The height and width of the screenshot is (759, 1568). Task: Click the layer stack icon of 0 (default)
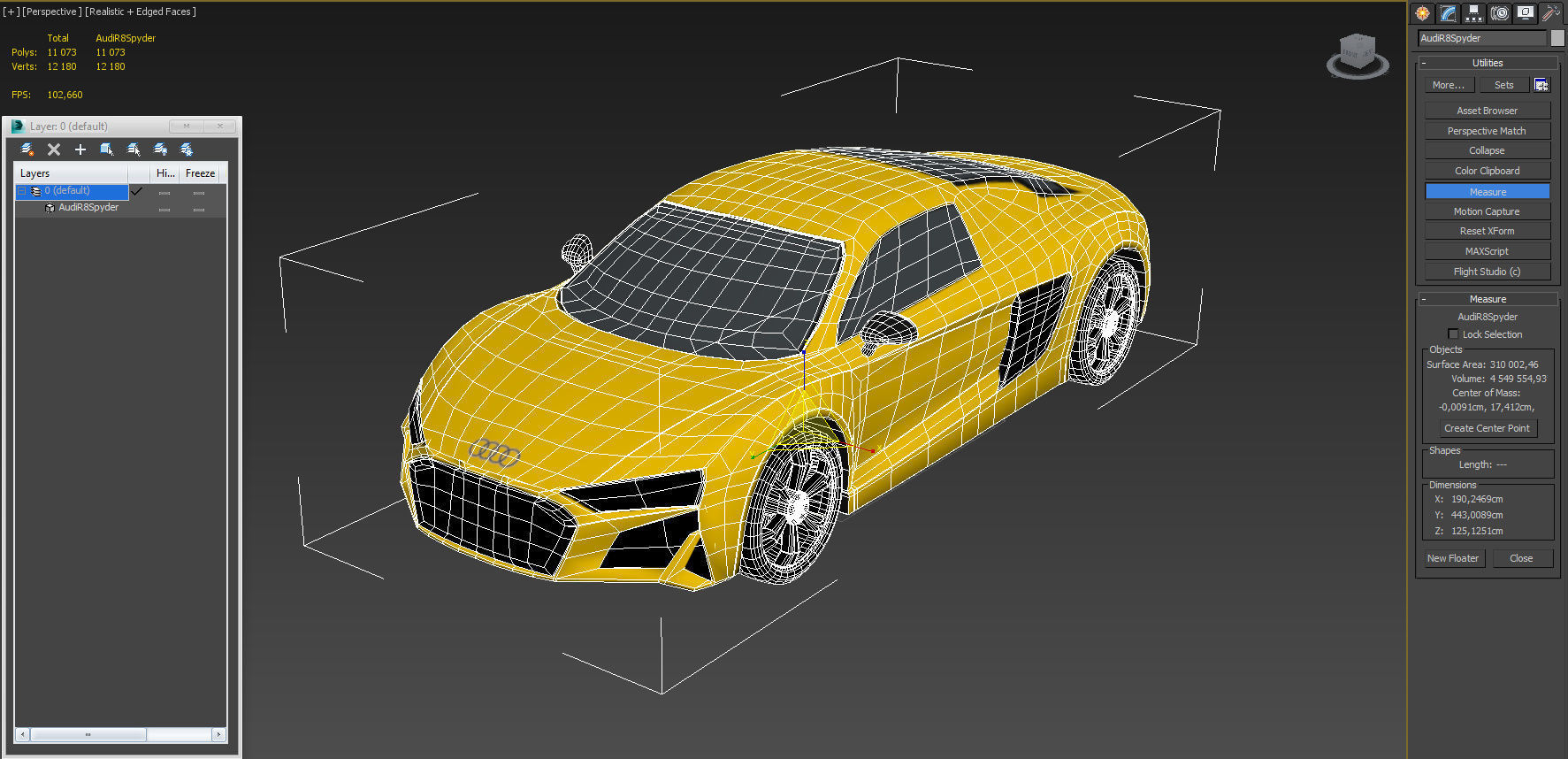tap(36, 191)
